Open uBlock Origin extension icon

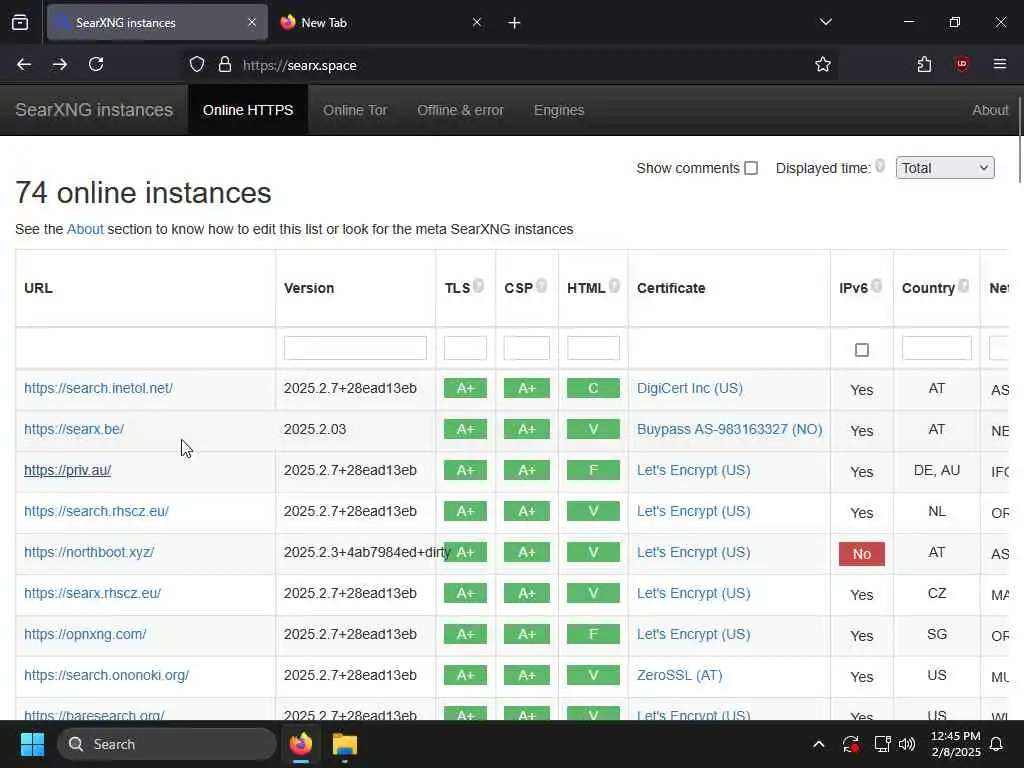tap(961, 64)
